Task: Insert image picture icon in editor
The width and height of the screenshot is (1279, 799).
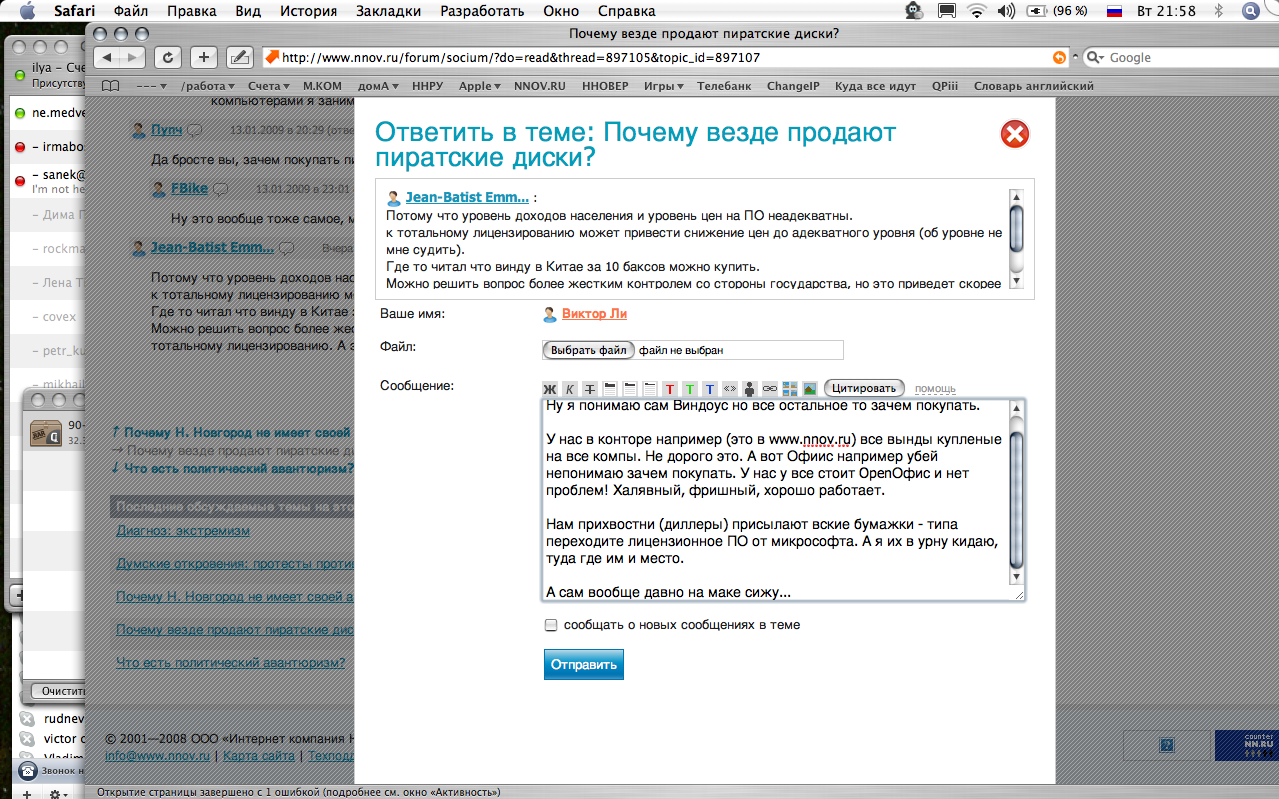Action: (810, 389)
